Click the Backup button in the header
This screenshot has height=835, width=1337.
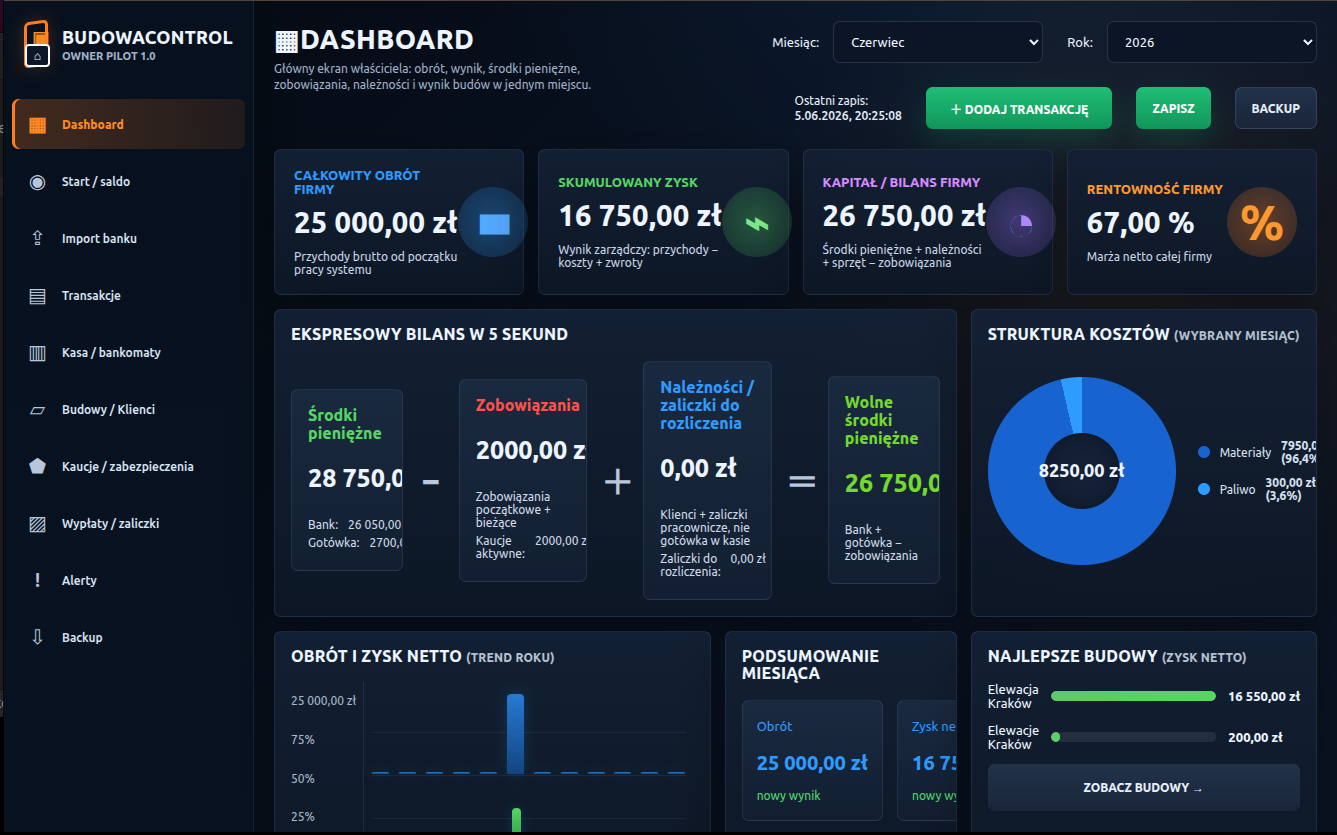(1275, 109)
